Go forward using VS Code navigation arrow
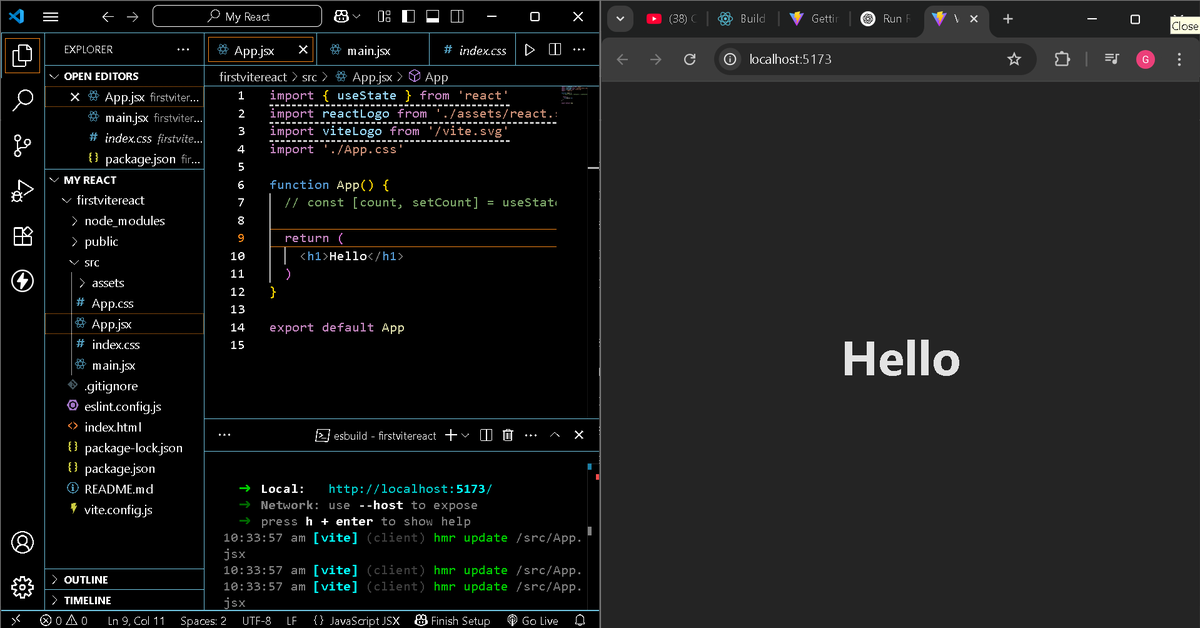Screen dimensions: 1200x628 (x=134, y=17)
